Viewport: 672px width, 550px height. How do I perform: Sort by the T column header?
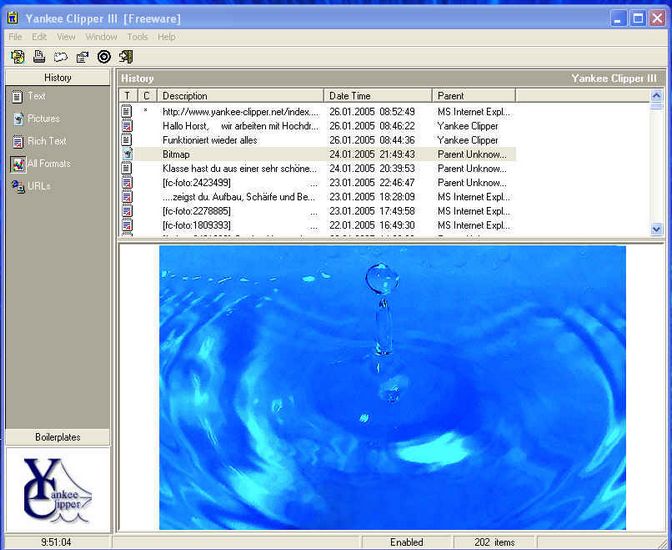click(127, 96)
